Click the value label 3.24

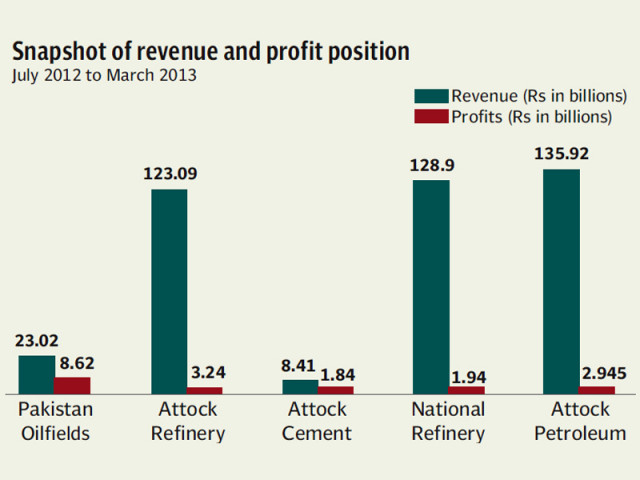(208, 373)
